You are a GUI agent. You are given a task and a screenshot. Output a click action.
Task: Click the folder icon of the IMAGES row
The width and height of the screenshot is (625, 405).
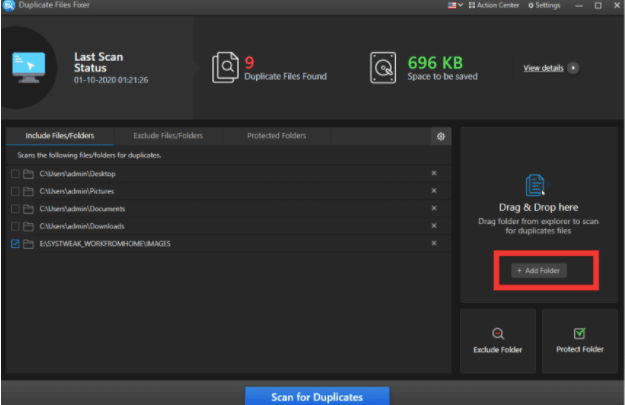28,244
